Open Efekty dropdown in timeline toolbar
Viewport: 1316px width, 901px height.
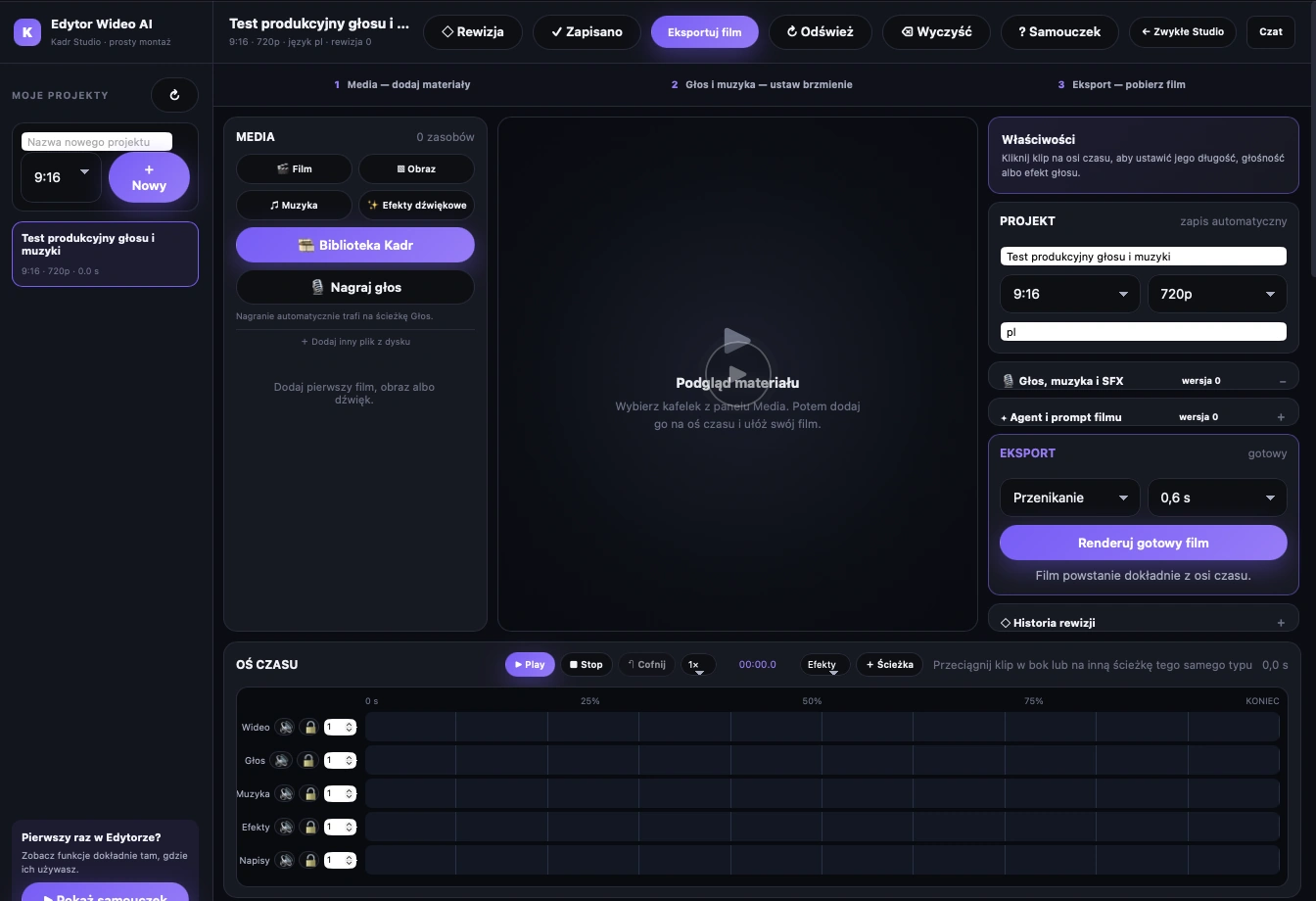[x=826, y=664]
